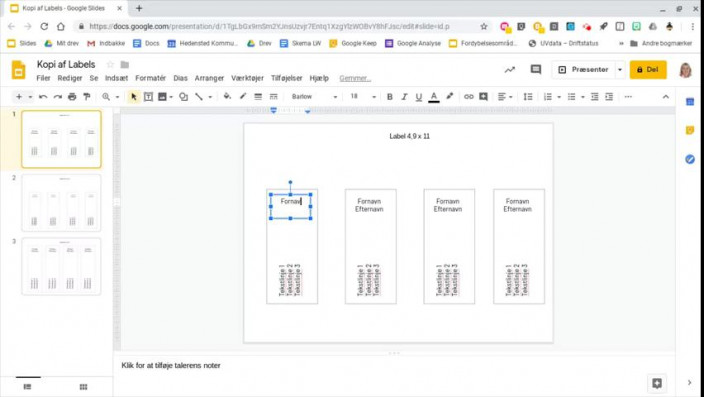Toggle Italic formatting
The image size is (704, 397).
(x=404, y=97)
